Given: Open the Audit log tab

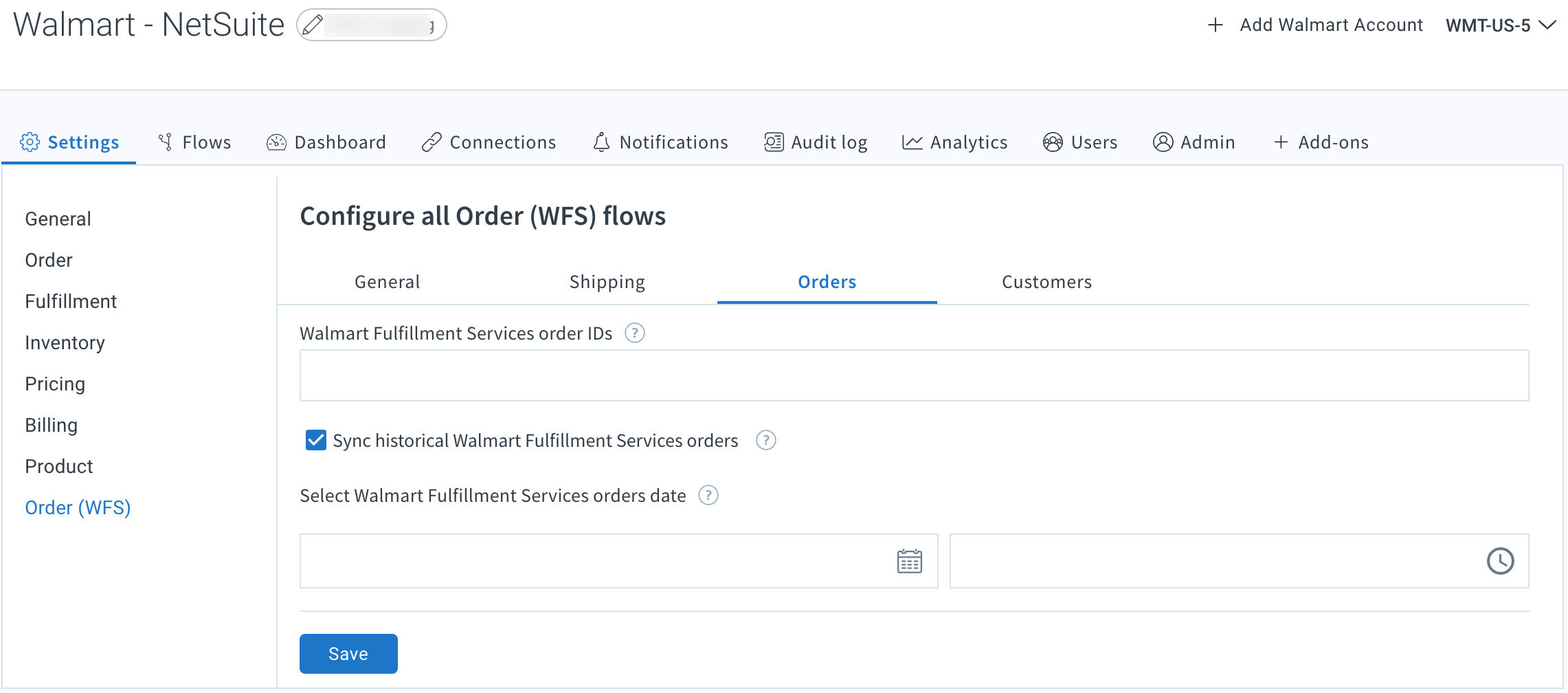Looking at the screenshot, I should click(x=816, y=142).
